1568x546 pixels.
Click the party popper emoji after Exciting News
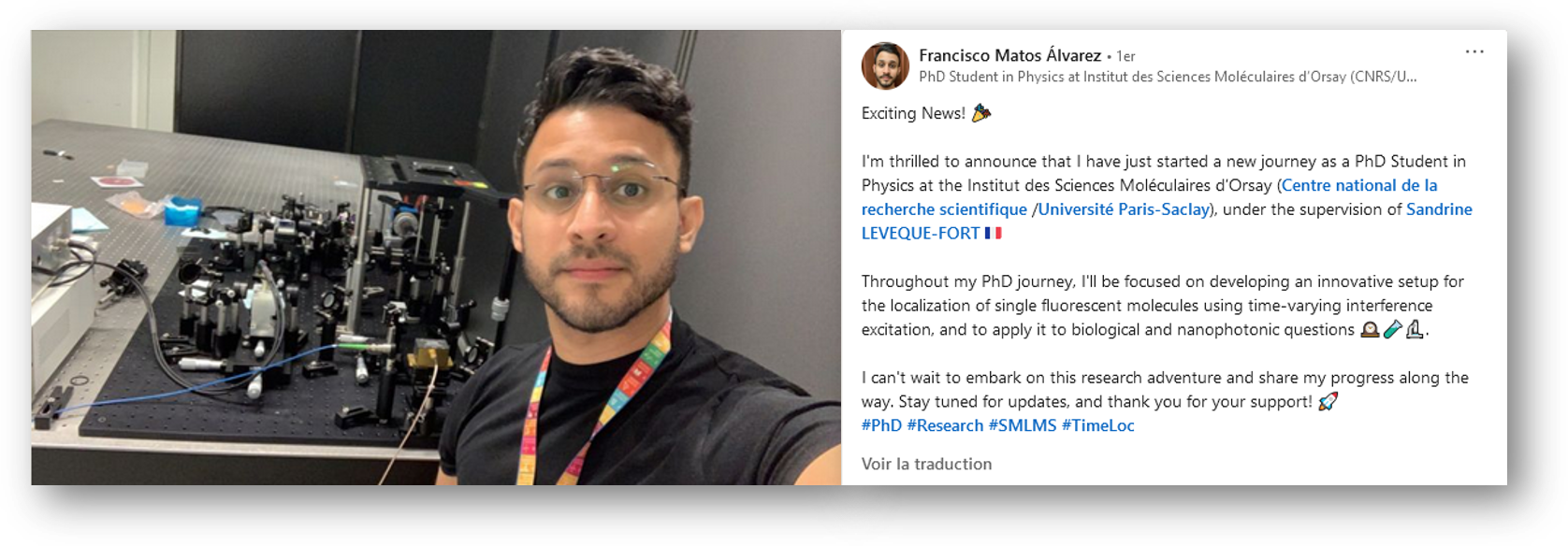click(980, 113)
